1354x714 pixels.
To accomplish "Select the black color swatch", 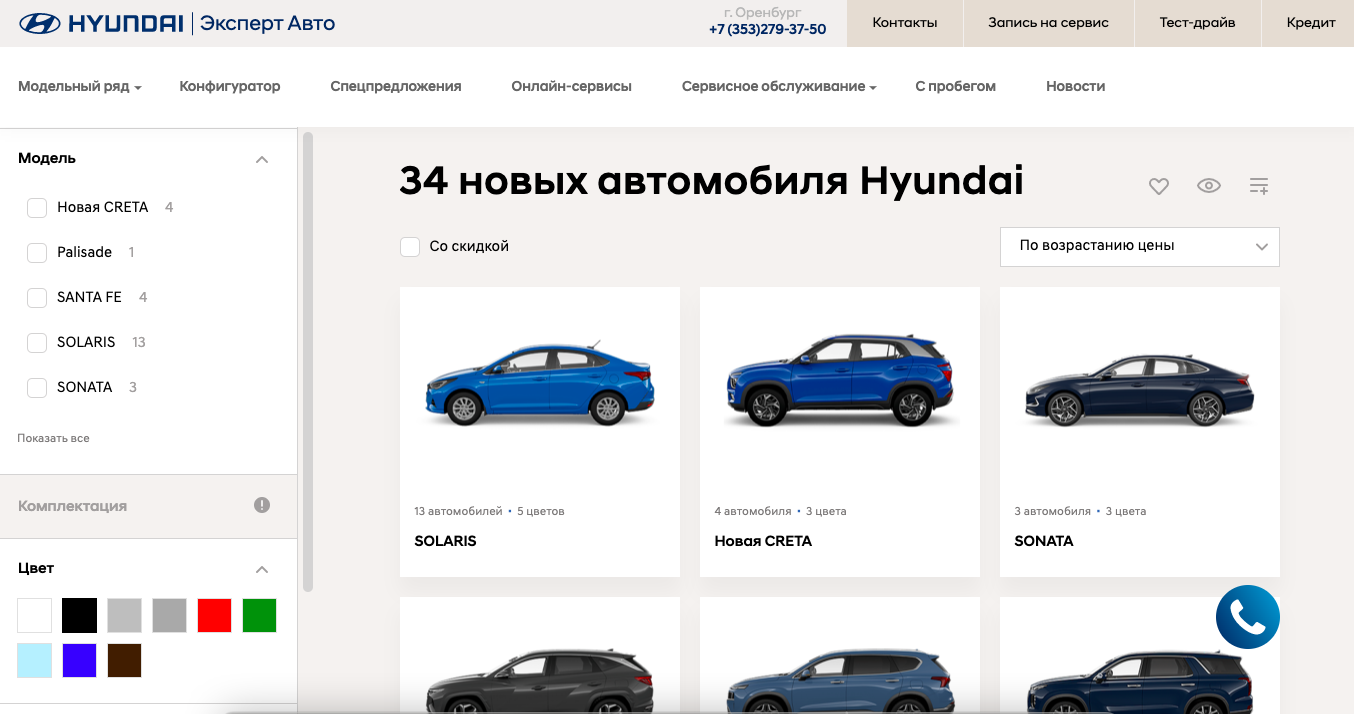I will 80,615.
